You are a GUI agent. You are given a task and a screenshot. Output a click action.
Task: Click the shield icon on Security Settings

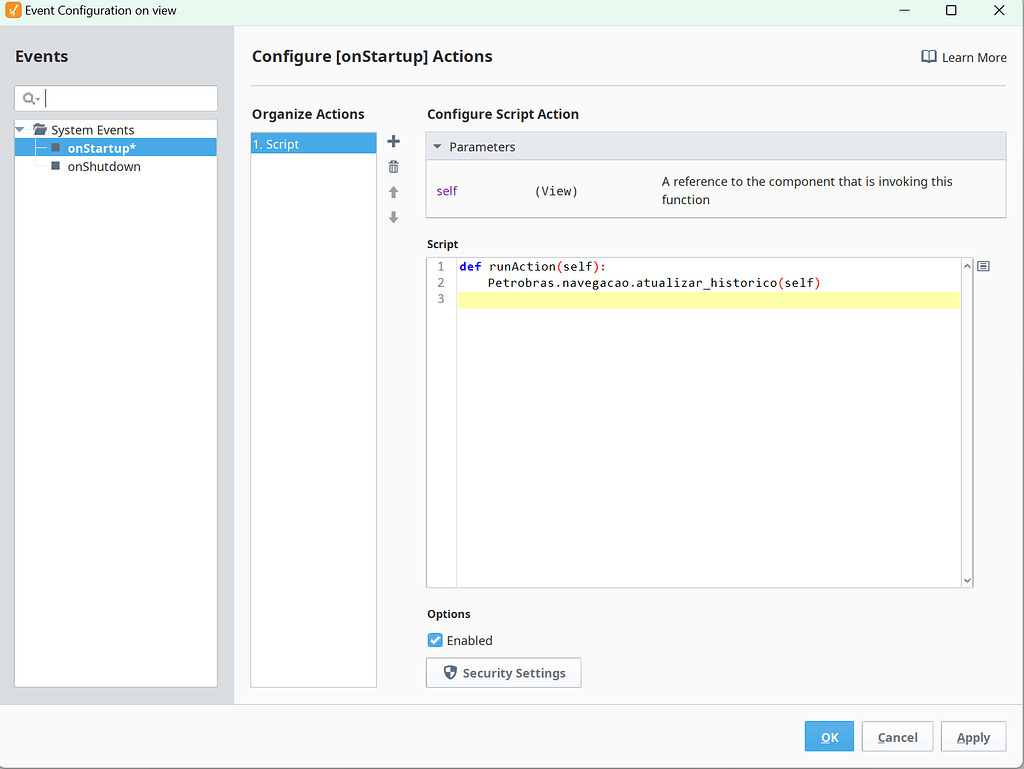(x=449, y=672)
